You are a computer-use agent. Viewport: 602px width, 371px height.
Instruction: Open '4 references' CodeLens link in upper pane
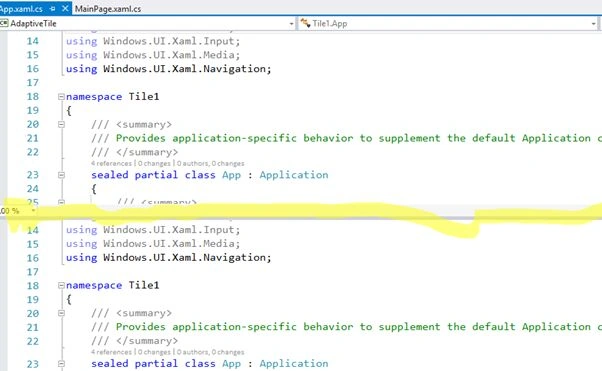pos(111,163)
